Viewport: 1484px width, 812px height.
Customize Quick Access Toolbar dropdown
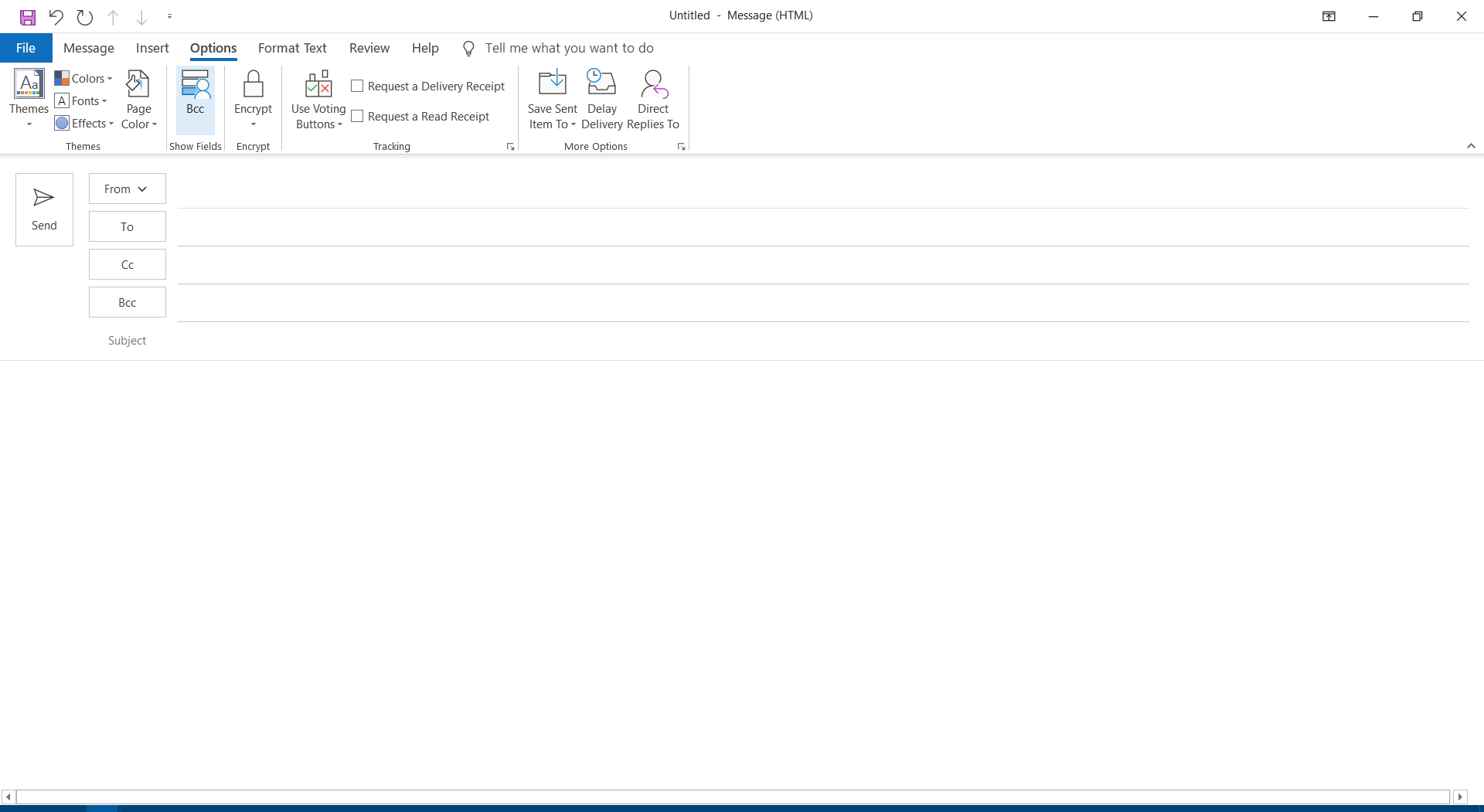(x=169, y=16)
